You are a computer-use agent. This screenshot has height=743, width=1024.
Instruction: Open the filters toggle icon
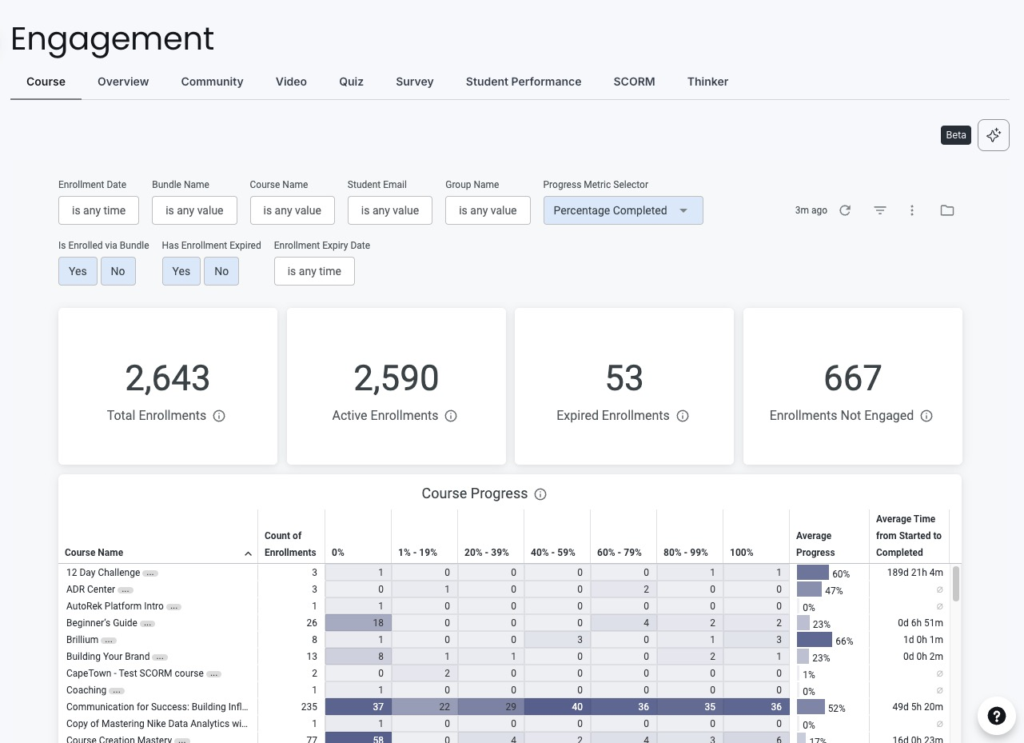coord(880,210)
